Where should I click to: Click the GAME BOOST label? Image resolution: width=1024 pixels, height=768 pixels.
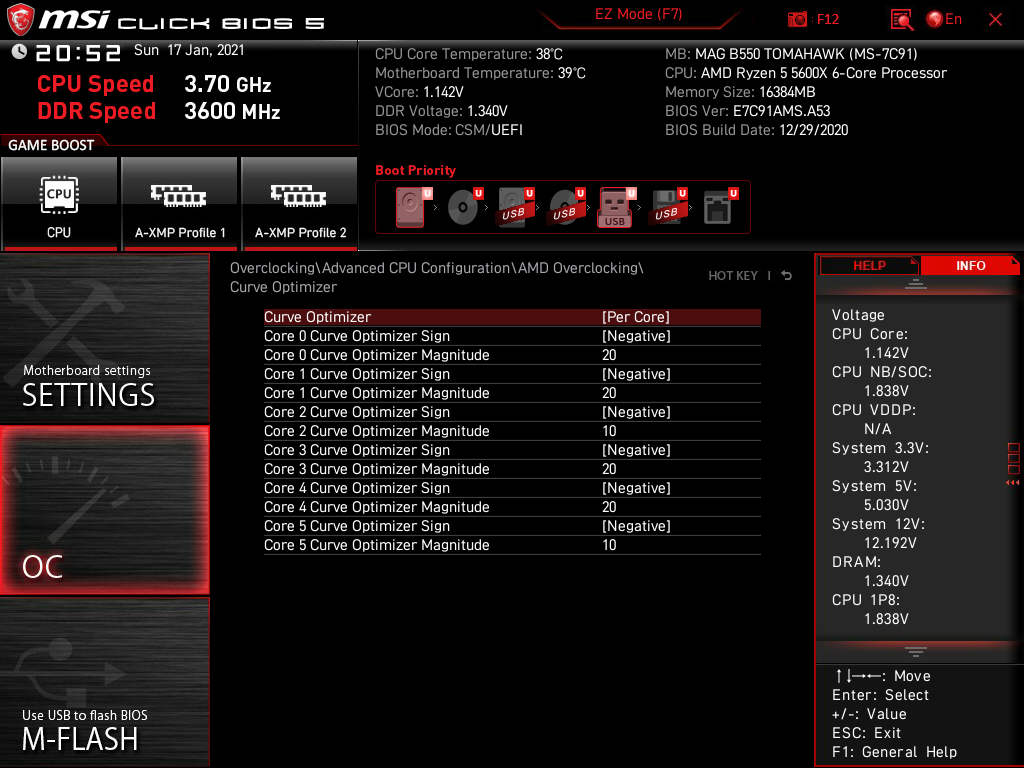click(51, 145)
